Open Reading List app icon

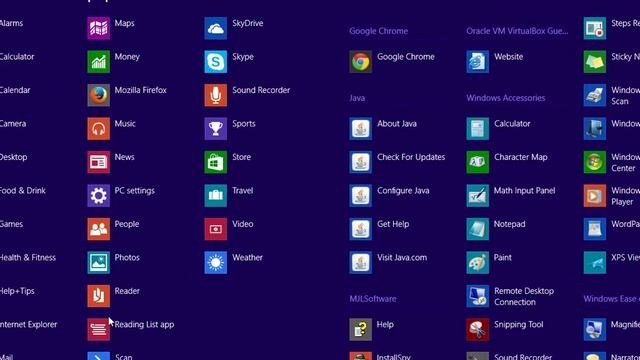(x=98, y=329)
